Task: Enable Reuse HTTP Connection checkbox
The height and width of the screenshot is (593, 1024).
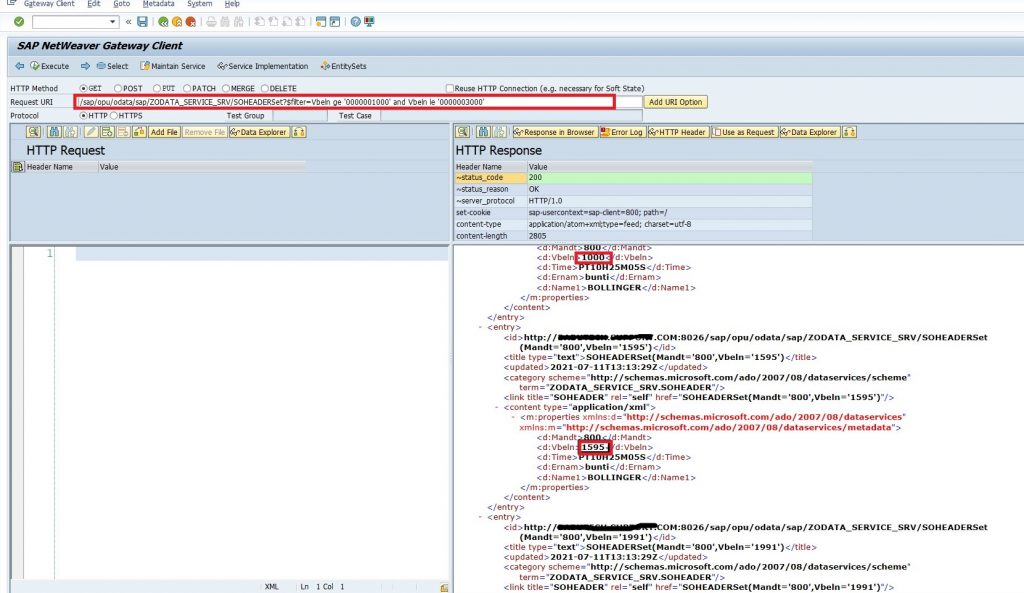Action: pyautogui.click(x=449, y=88)
